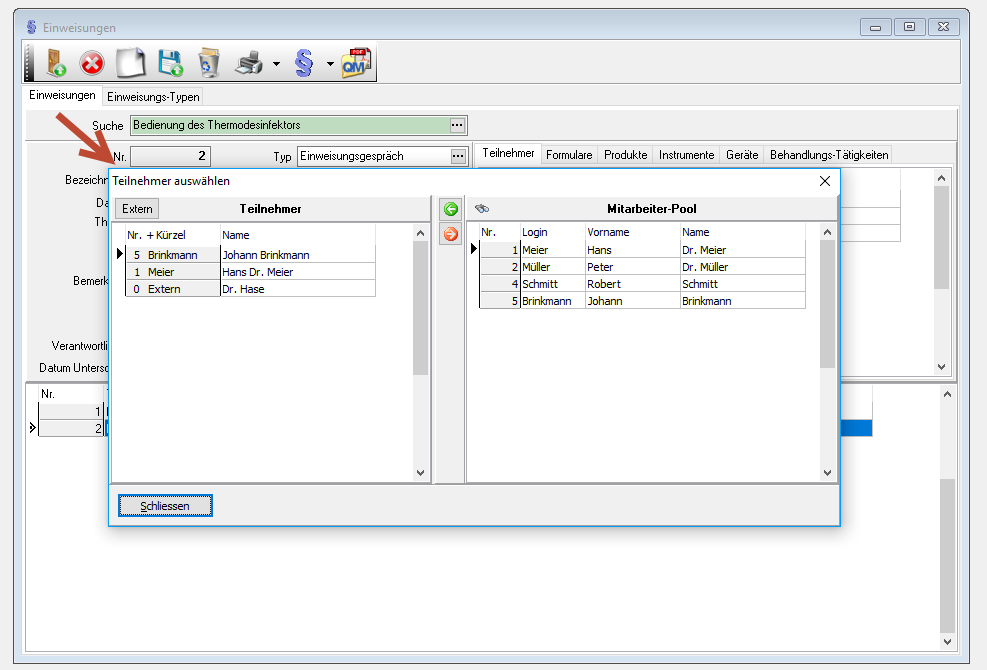
Task: Save using the floppy disk icon
Action: [170, 64]
